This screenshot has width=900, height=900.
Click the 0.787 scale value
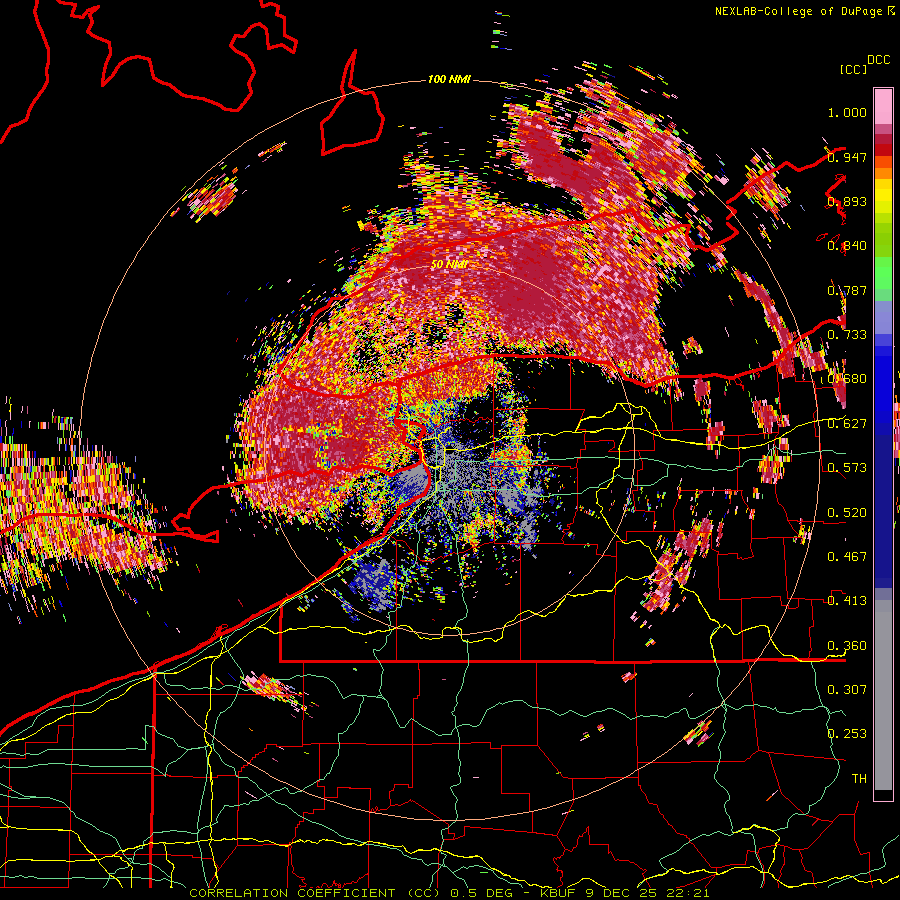847,290
